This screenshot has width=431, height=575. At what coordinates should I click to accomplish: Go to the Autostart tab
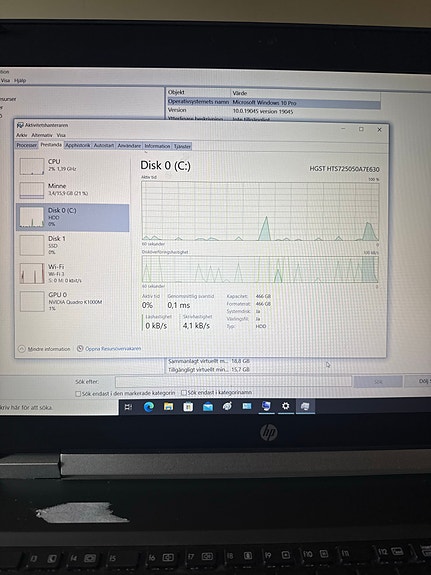pyautogui.click(x=103, y=146)
